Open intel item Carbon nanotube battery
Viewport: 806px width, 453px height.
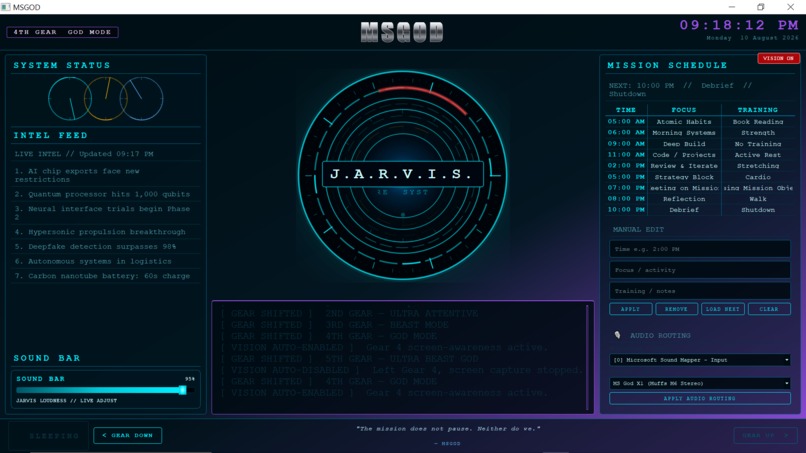(106, 276)
